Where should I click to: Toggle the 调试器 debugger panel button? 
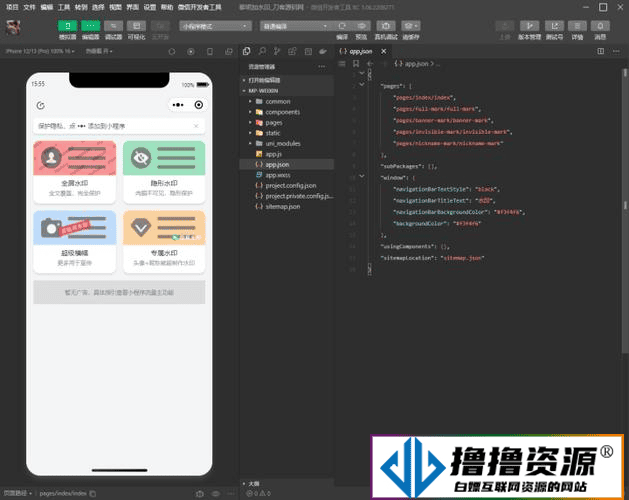[113, 26]
